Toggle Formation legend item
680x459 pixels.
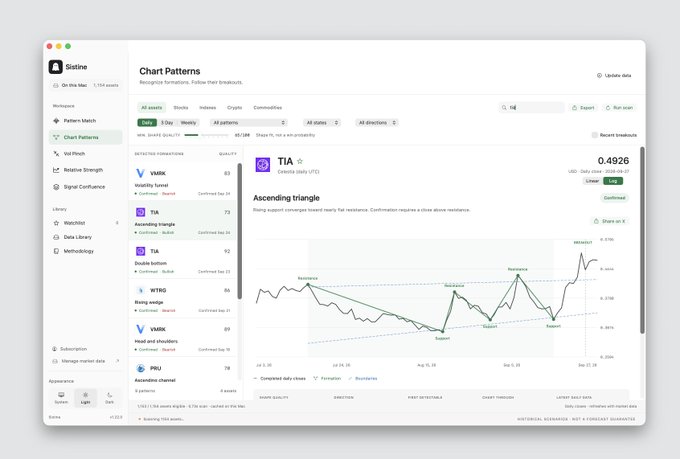pyautogui.click(x=327, y=379)
